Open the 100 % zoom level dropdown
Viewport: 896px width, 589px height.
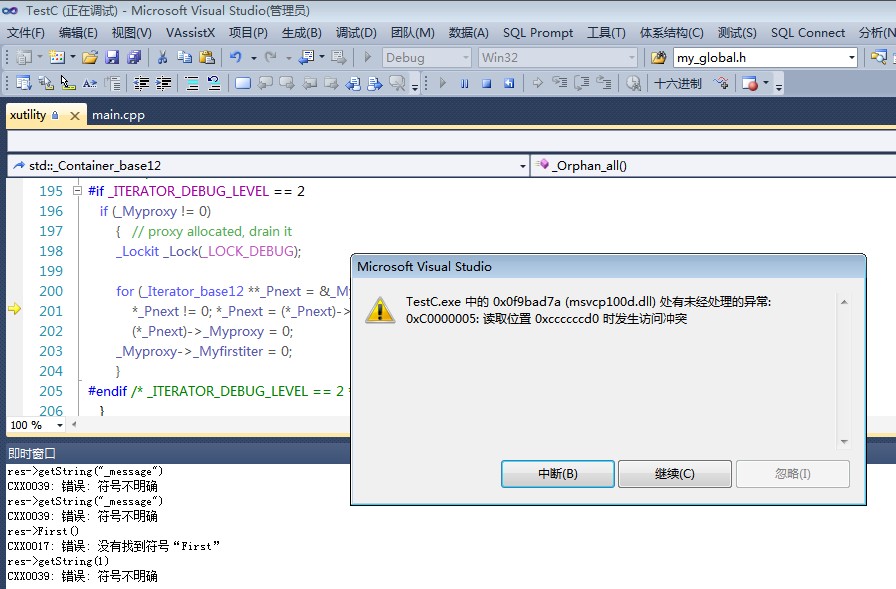click(59, 425)
